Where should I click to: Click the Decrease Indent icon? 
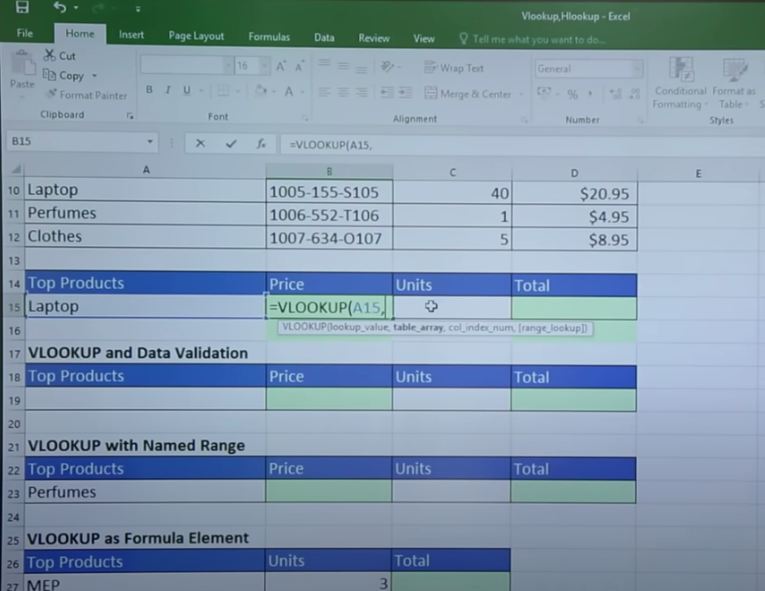coord(387,92)
